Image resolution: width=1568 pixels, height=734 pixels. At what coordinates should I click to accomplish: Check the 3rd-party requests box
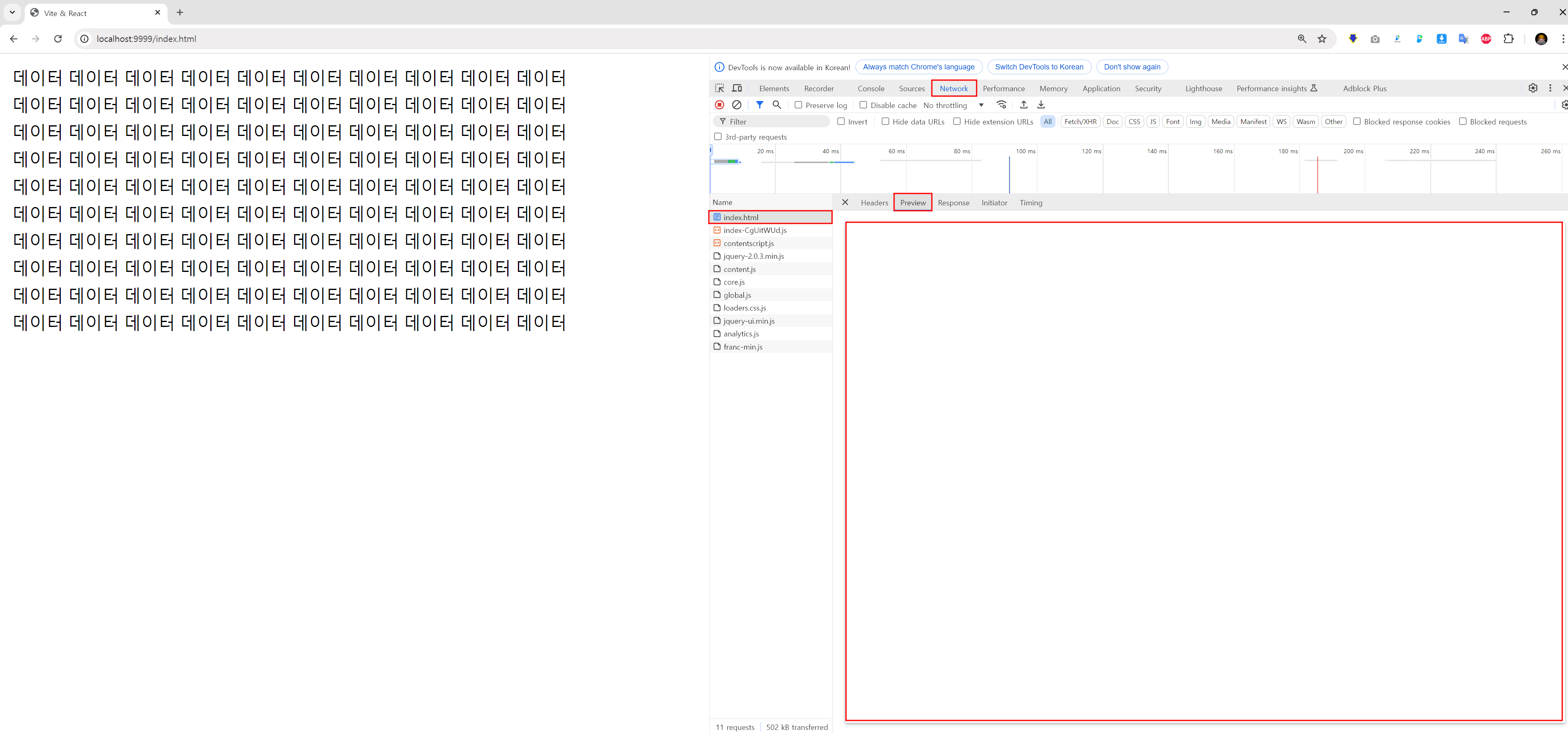pos(718,137)
